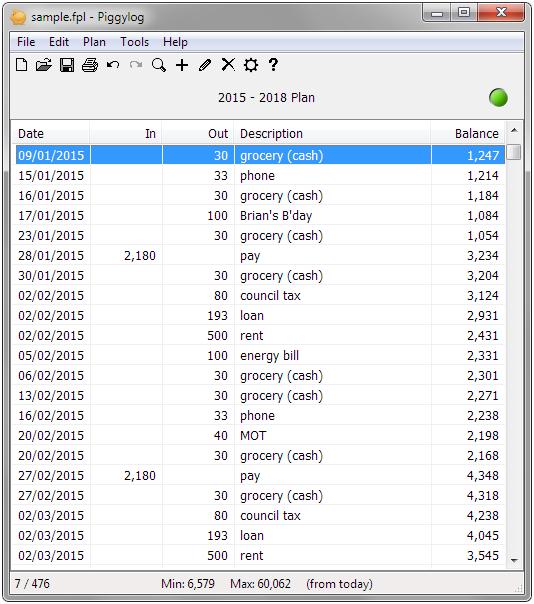534x604 pixels.
Task: Click the Description column header
Action: point(332,134)
